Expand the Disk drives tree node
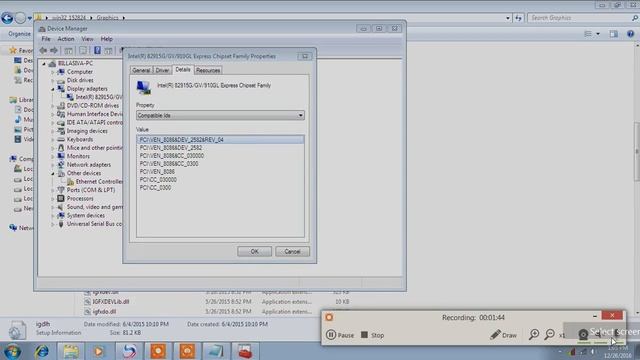Screen dimensions: 640x360 pyautogui.click(x=53, y=80)
